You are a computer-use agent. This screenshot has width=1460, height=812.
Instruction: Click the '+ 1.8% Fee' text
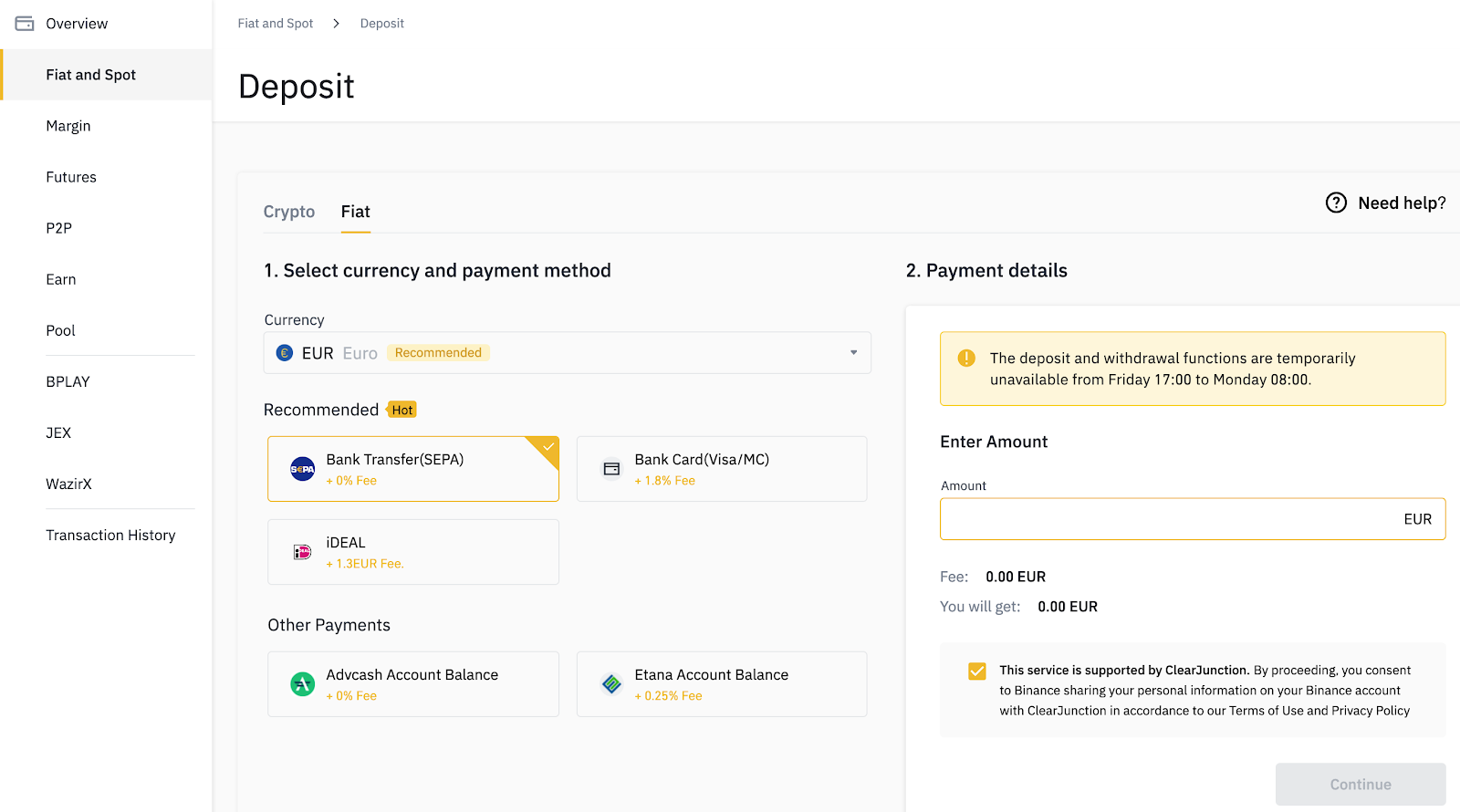tap(664, 481)
